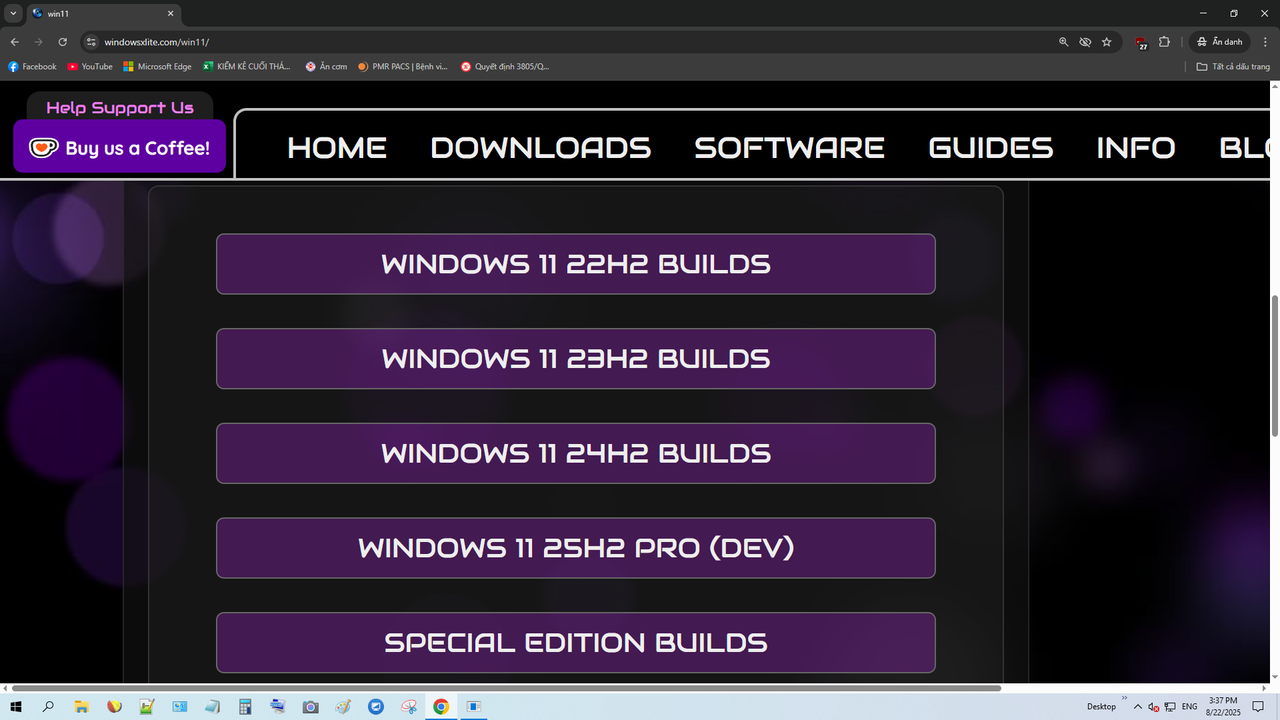This screenshot has height=720, width=1280.
Task: Click the coffee cup icon on Buy us a Coffee
Action: click(42, 147)
